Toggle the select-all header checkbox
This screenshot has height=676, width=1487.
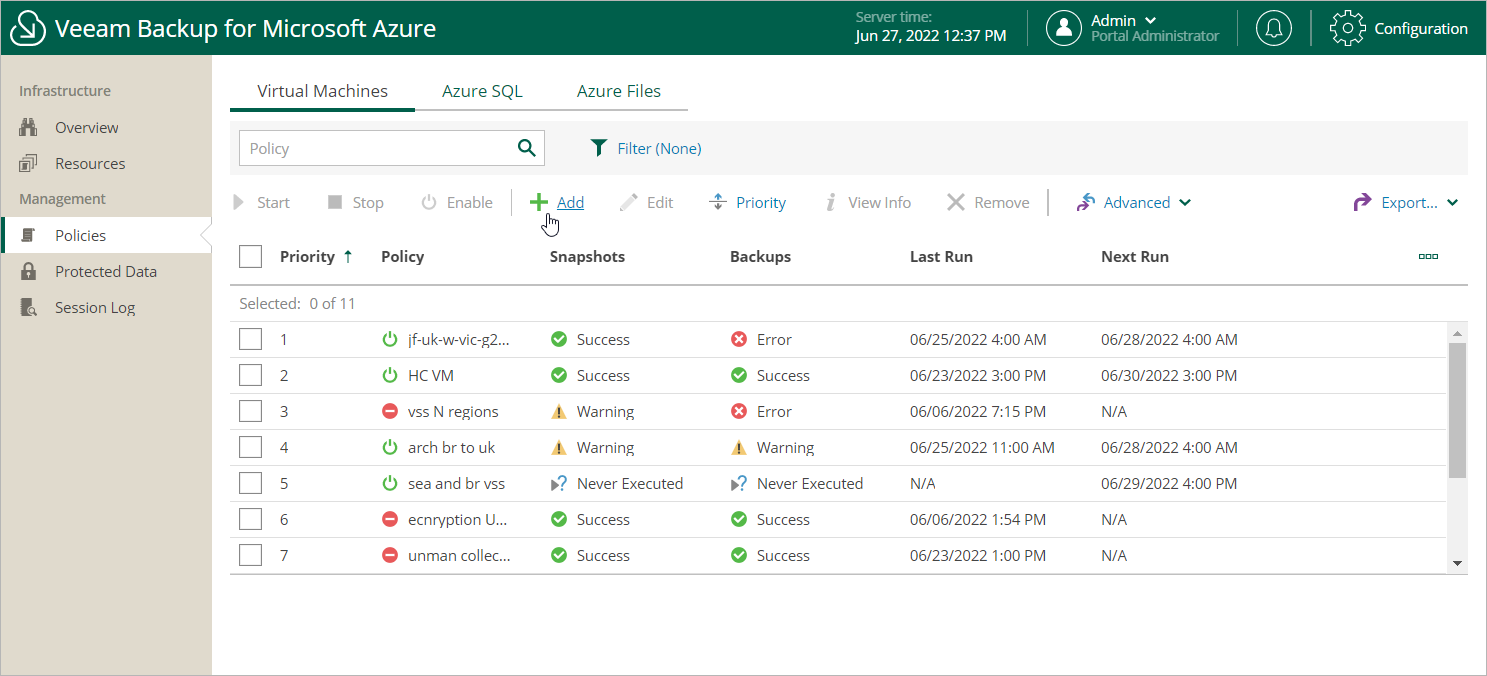(x=250, y=257)
